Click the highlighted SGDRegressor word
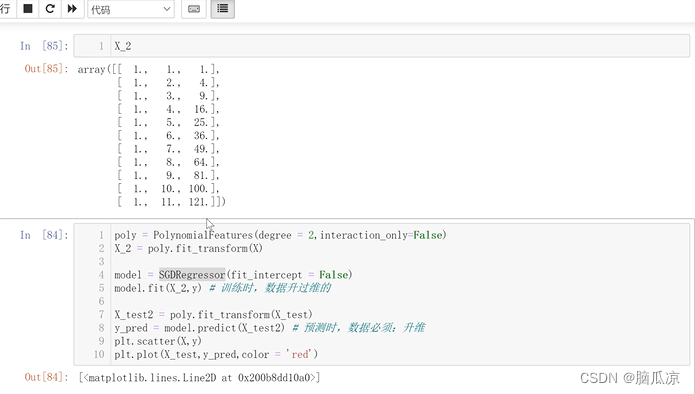 192,275
